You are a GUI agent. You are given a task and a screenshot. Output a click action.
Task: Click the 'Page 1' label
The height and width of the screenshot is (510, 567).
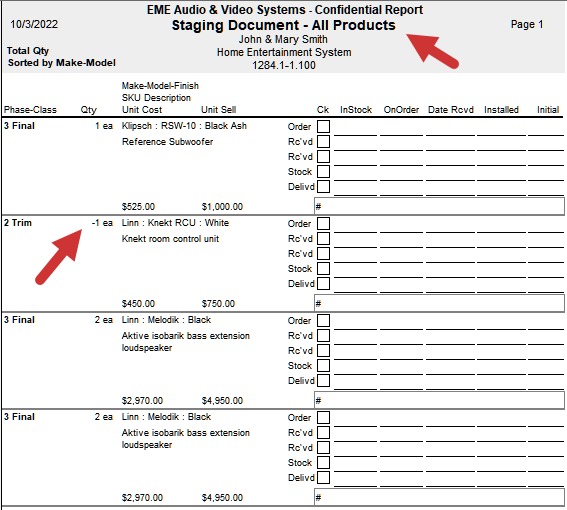(x=527, y=24)
